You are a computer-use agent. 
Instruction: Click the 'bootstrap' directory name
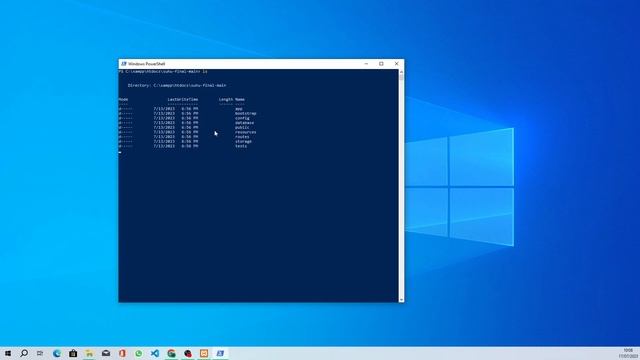coord(246,113)
